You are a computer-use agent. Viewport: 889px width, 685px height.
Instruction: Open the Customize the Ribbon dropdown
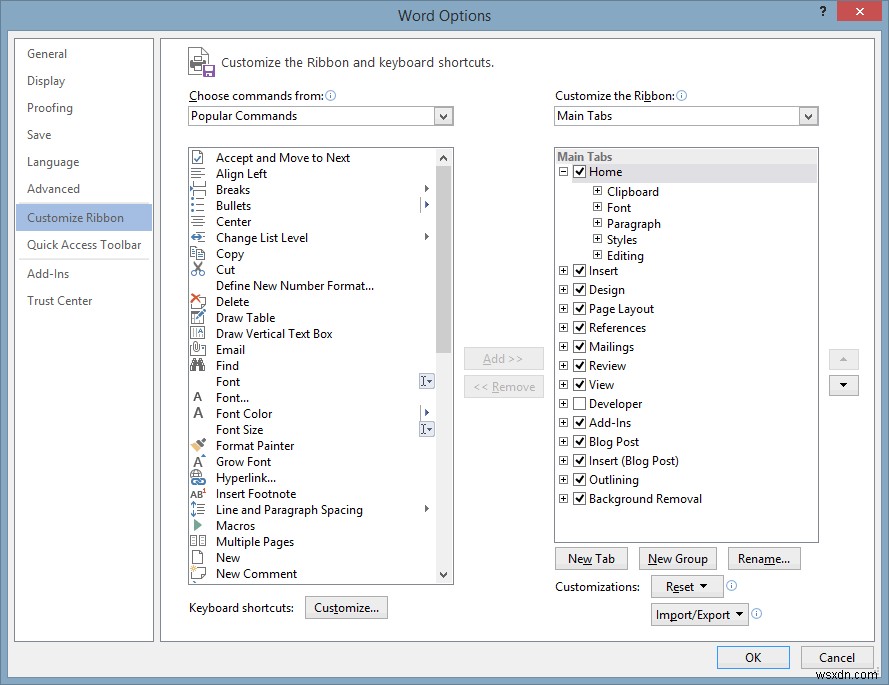click(809, 116)
